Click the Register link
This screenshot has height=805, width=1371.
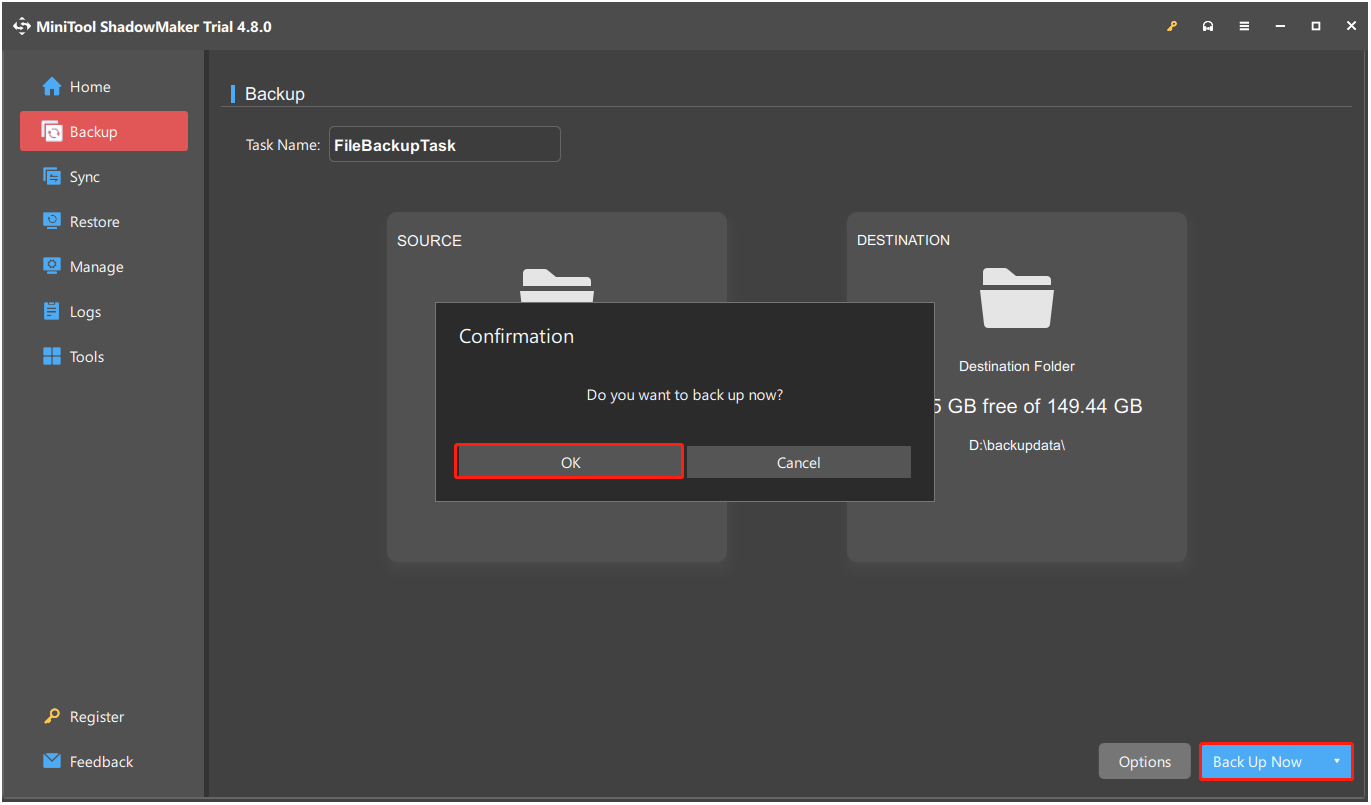coord(95,716)
